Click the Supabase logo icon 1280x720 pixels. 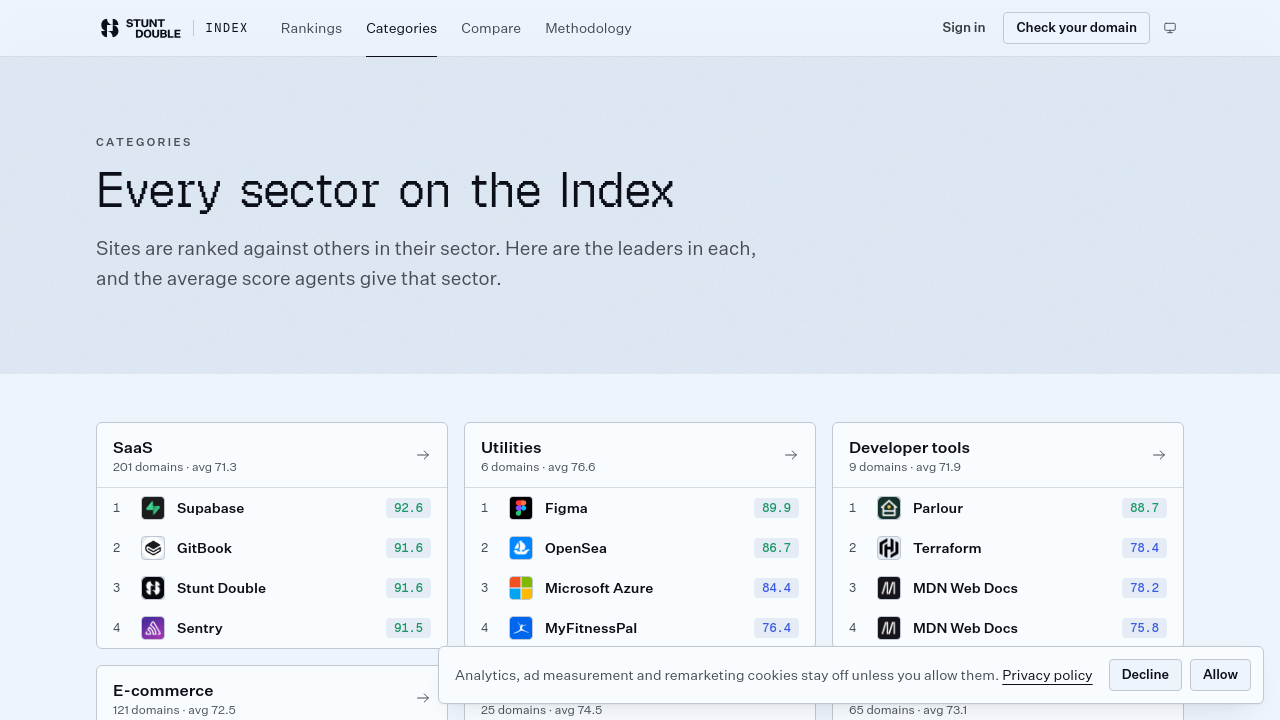coord(153,508)
